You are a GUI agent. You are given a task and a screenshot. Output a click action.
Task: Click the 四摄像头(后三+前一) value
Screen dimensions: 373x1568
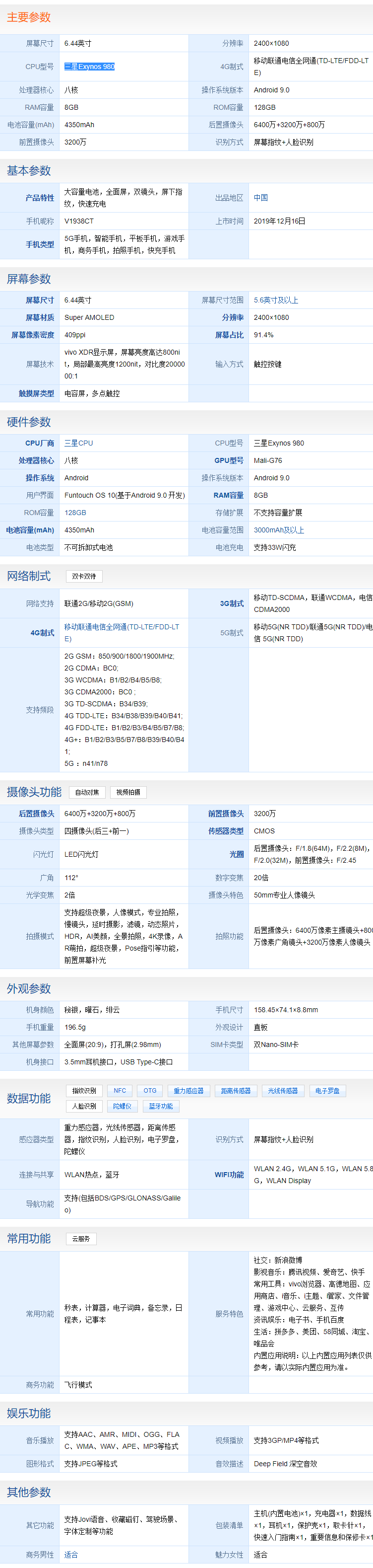coord(97,831)
